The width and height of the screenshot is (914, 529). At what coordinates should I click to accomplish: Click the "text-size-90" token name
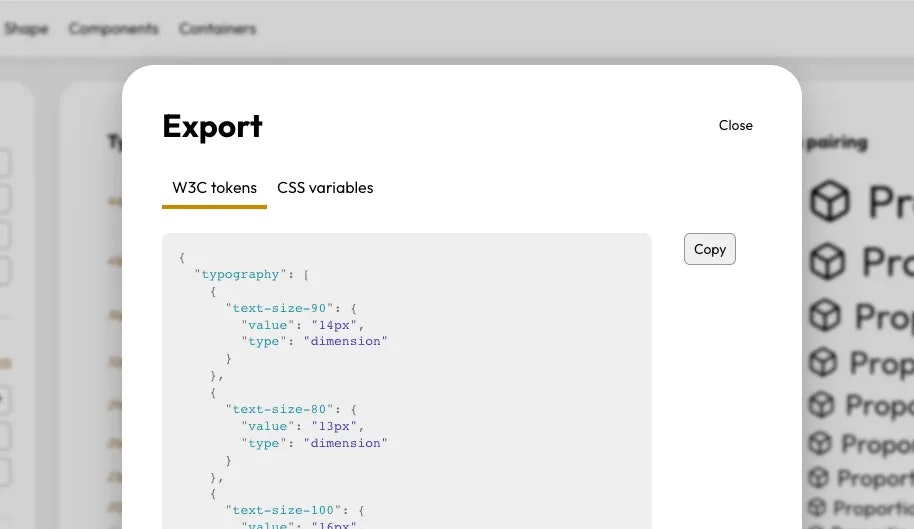(279, 308)
